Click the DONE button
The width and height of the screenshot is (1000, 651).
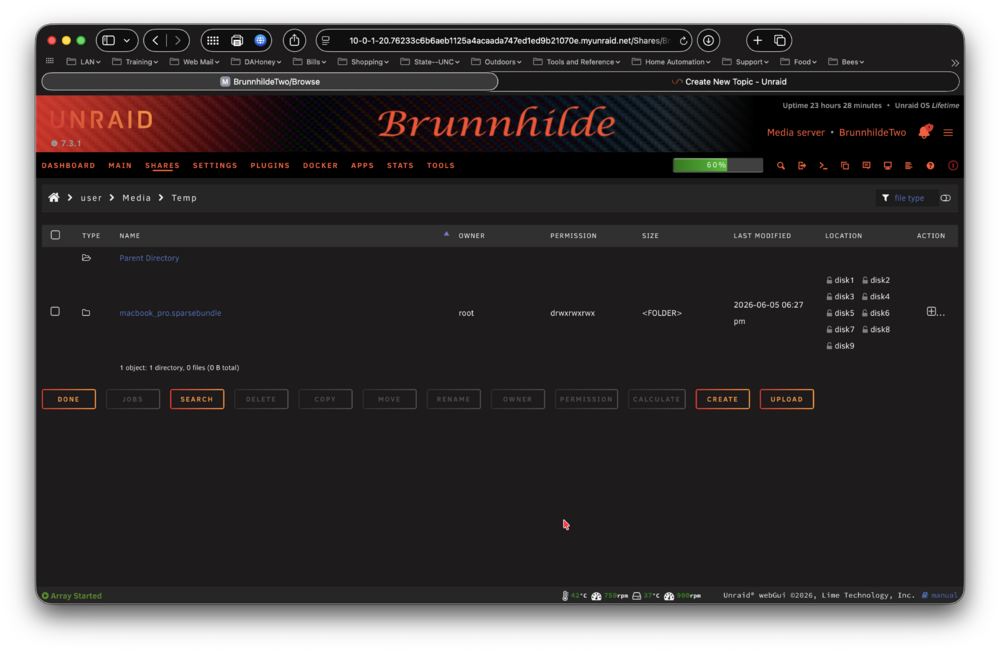pos(69,399)
